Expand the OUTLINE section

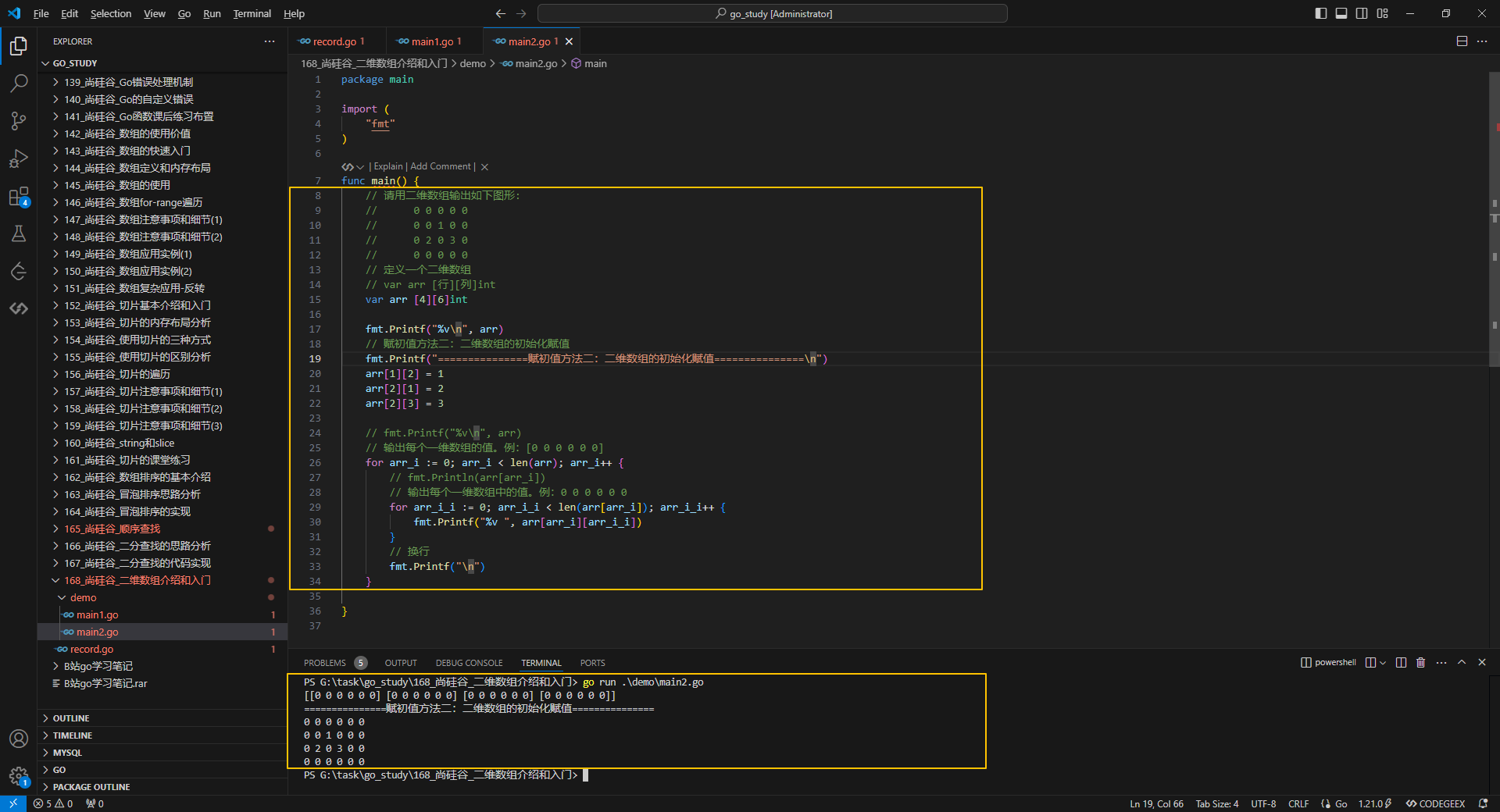[x=71, y=718]
